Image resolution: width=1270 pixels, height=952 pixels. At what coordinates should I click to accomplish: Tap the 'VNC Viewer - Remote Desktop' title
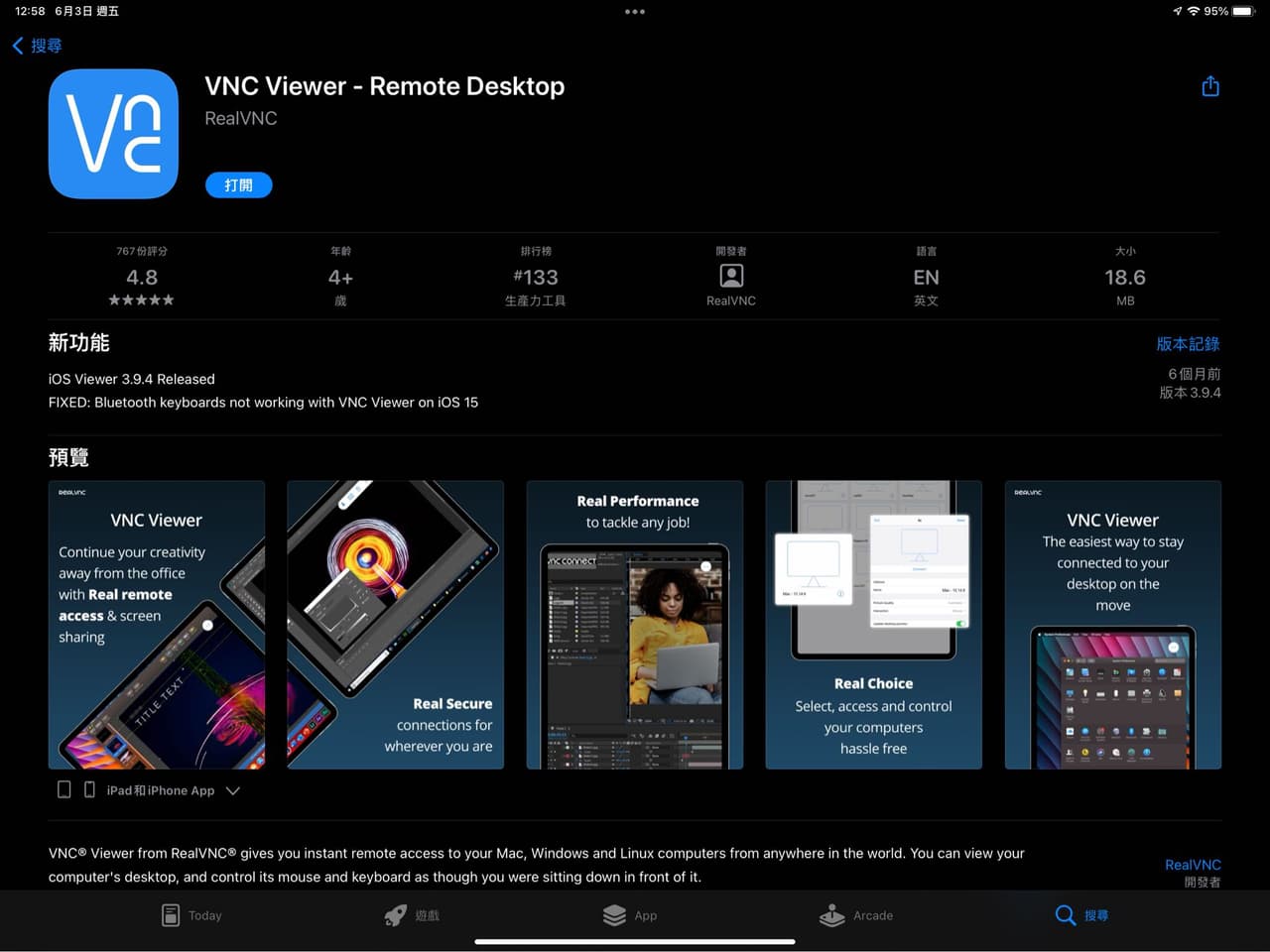[x=385, y=86]
